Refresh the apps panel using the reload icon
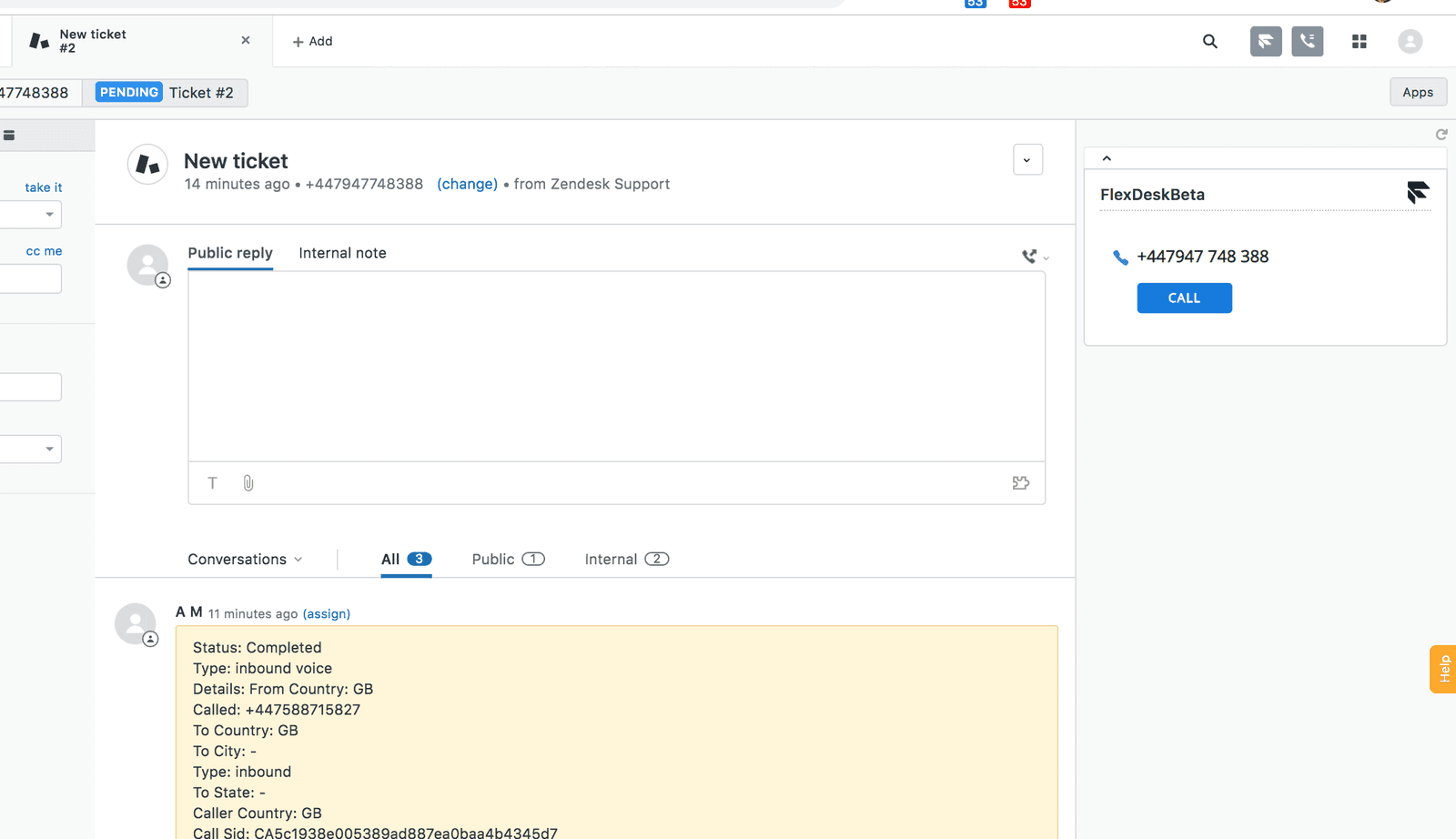 (x=1441, y=134)
